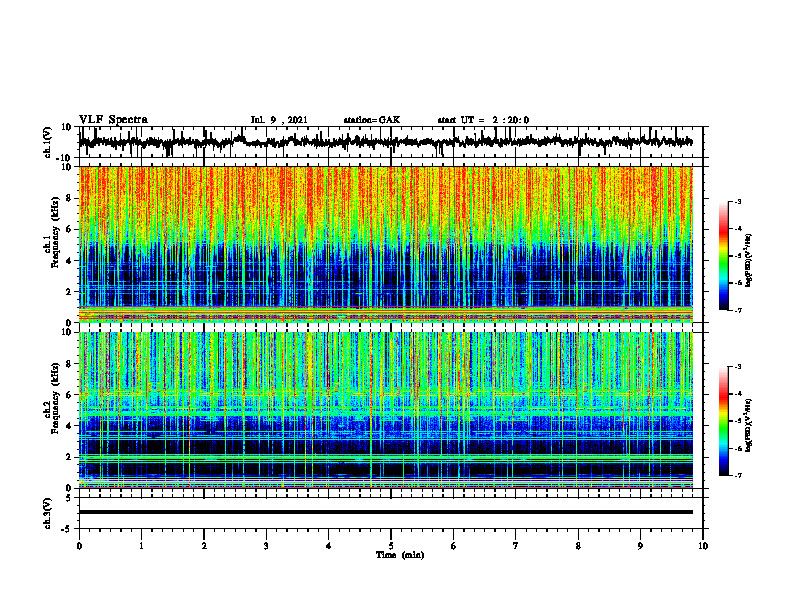
Task: Click the "-3" label on ch.2 color scale
Action: [x=738, y=367]
